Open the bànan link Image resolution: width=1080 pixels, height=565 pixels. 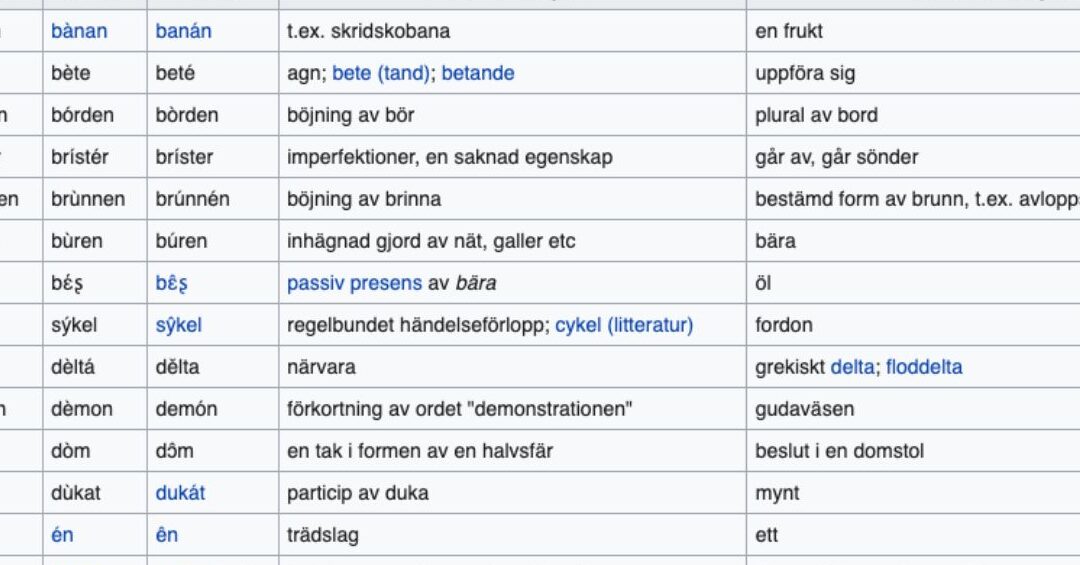79,31
